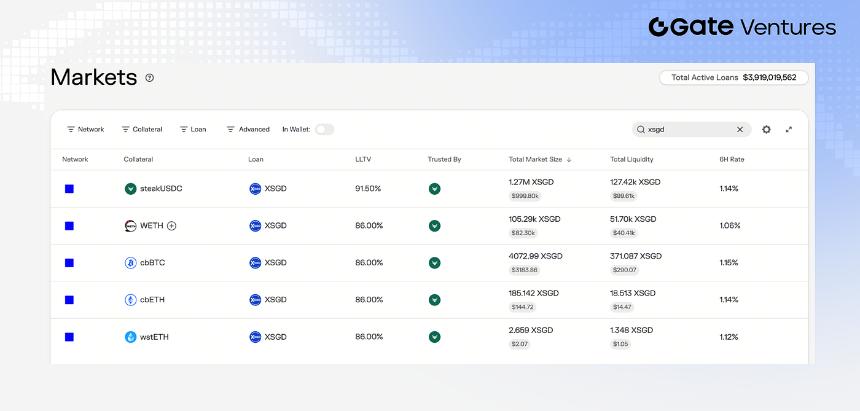Click the 6H Rate column header
Image resolution: width=860 pixels, height=411 pixels.
coord(732,160)
